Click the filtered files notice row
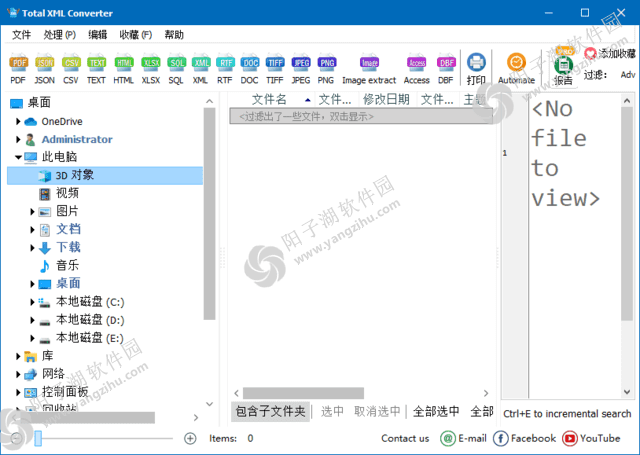This screenshot has width=640, height=455. pos(361,116)
